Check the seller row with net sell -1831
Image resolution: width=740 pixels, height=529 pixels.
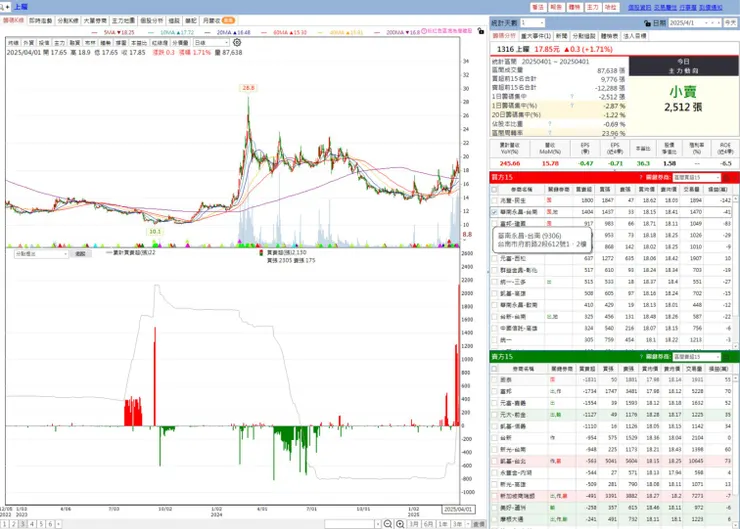pyautogui.click(x=494, y=380)
